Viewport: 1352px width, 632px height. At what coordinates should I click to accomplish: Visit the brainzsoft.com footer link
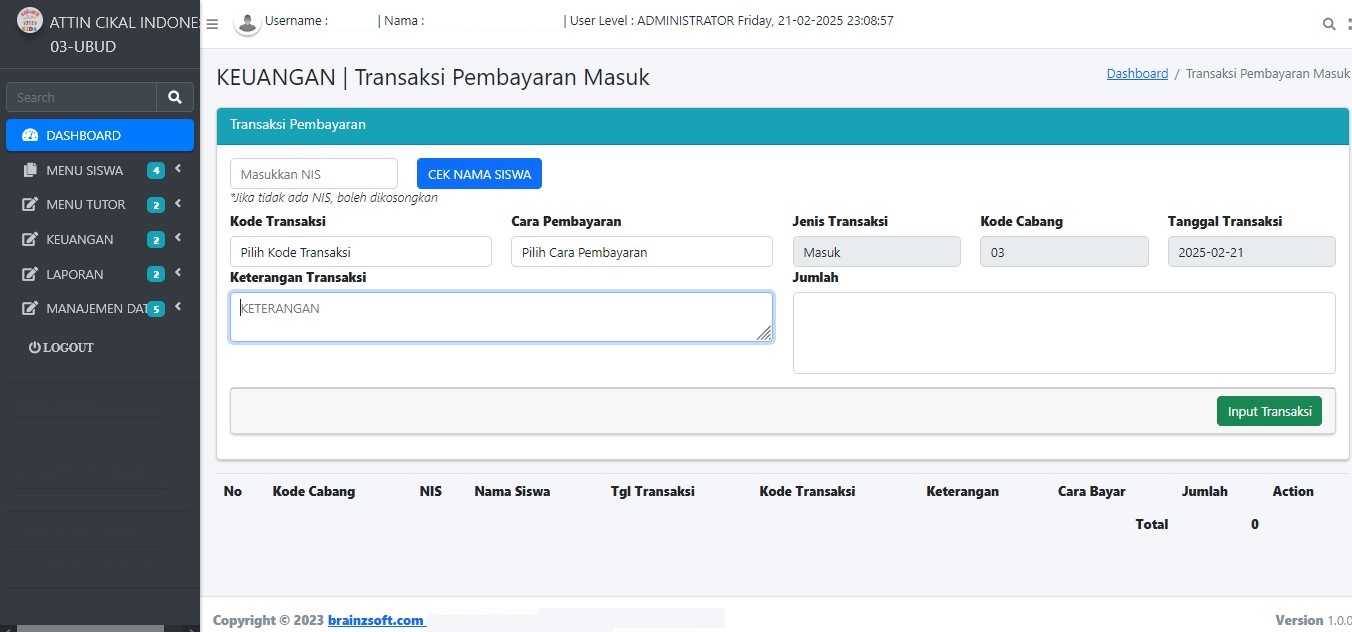pos(376,620)
